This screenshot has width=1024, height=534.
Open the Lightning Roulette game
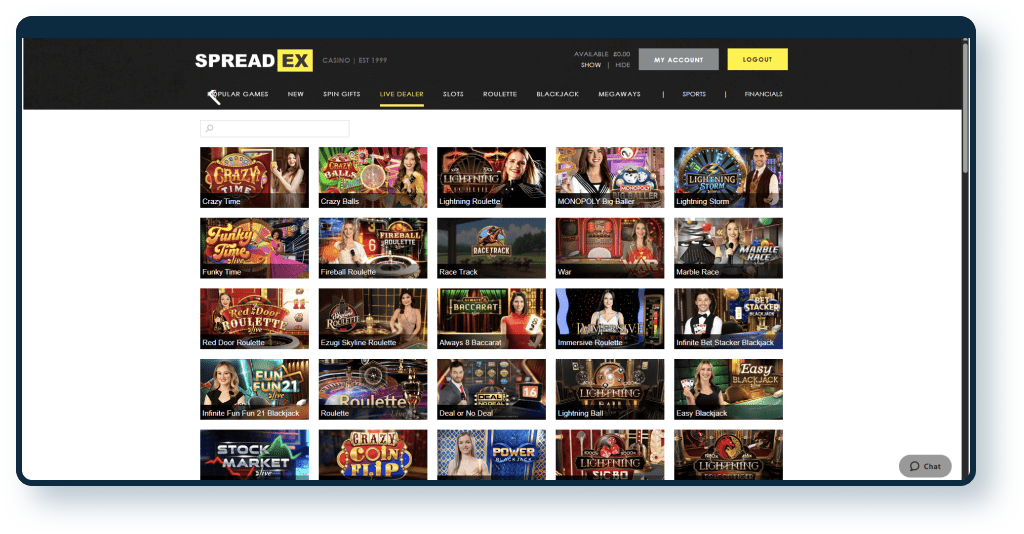[492, 178]
